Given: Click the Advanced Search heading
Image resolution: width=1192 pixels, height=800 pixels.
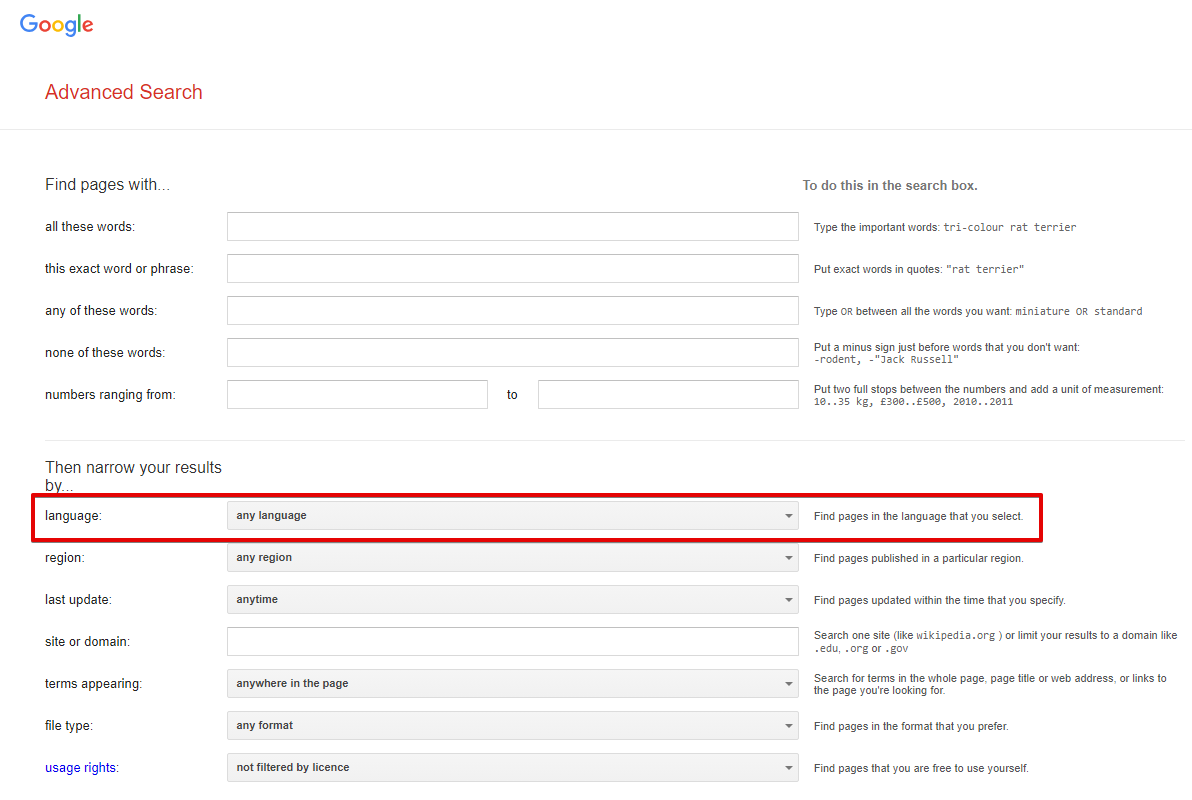Looking at the screenshot, I should point(124,92).
